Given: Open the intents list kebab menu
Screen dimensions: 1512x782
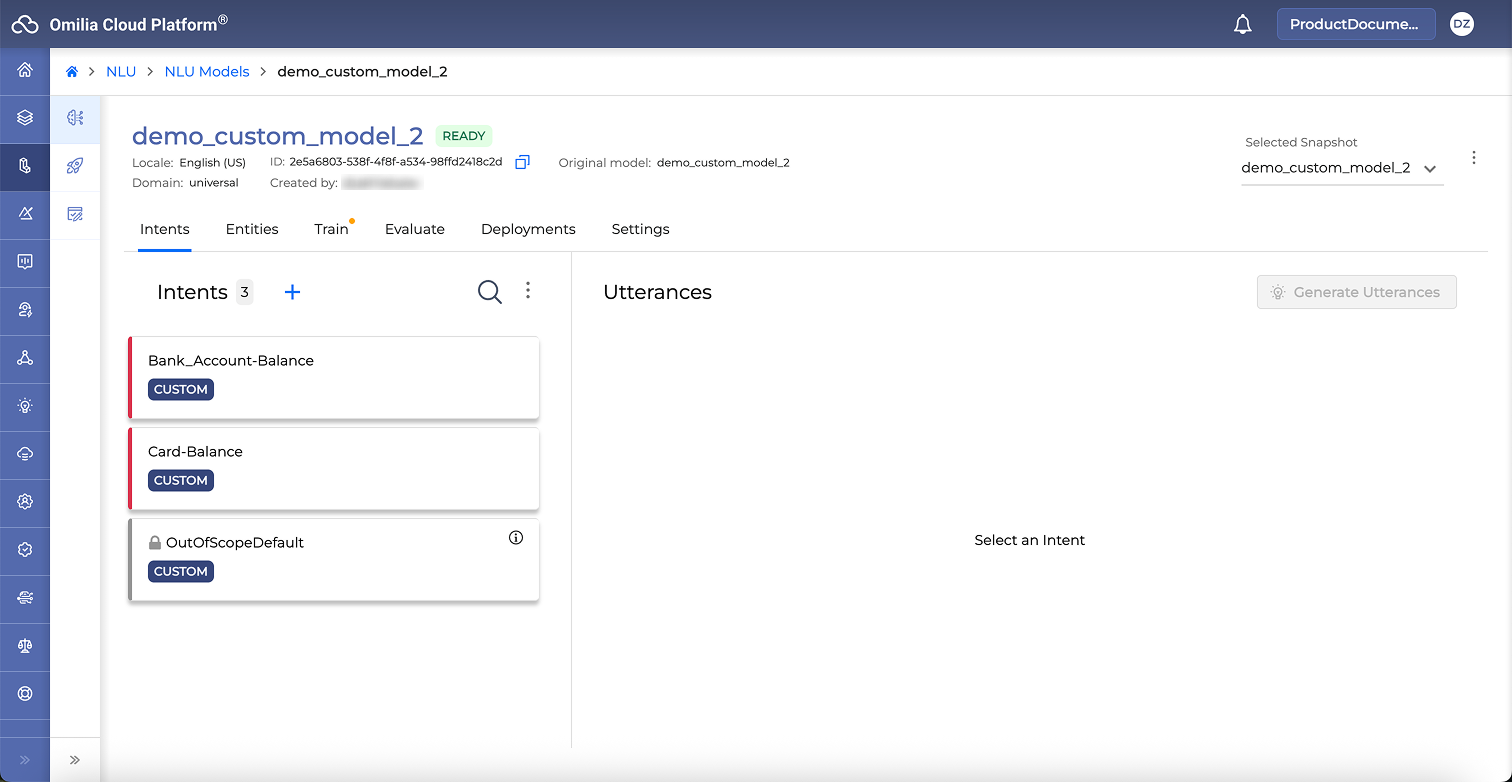Looking at the screenshot, I should tap(528, 291).
